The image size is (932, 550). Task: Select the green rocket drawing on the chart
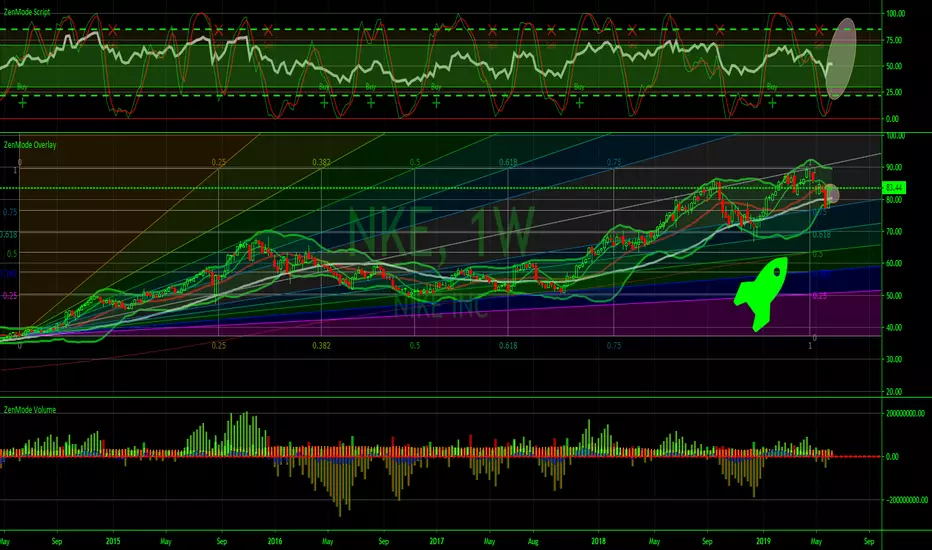(x=761, y=294)
